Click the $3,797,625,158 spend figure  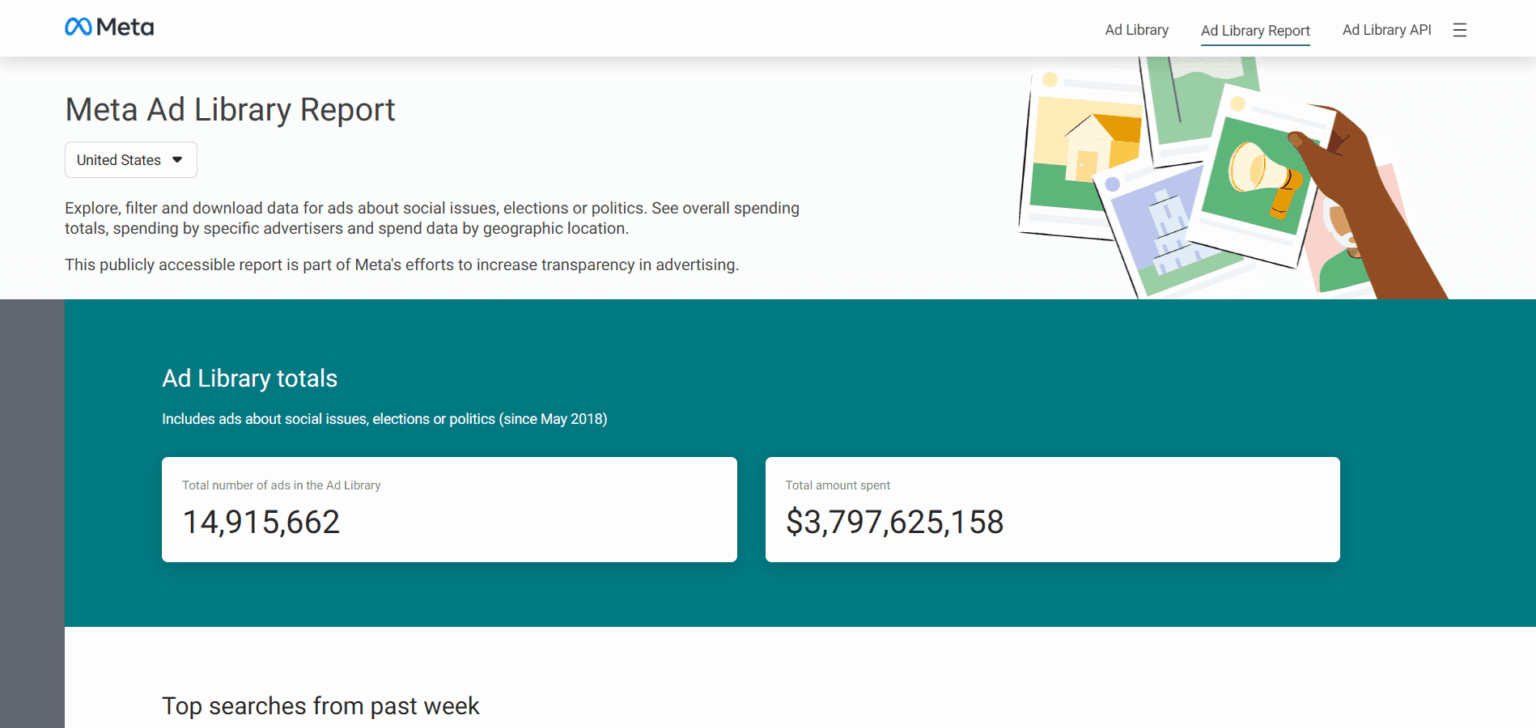[894, 522]
